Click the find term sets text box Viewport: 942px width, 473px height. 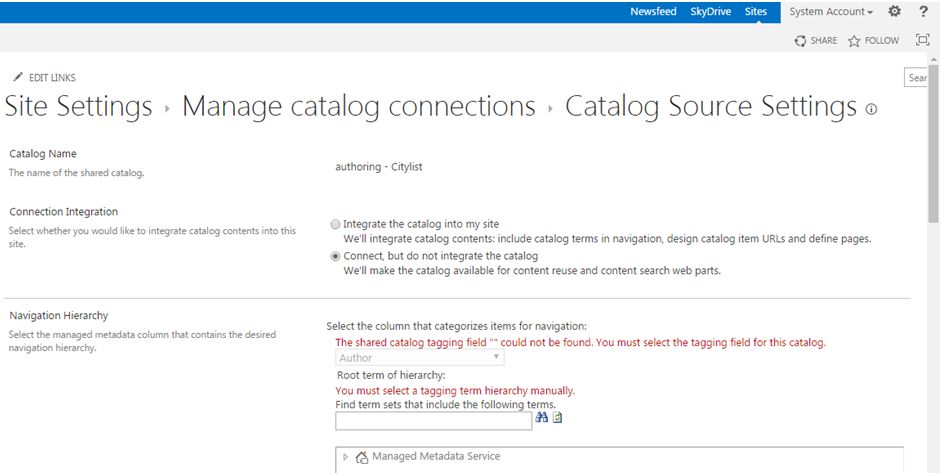coord(433,421)
